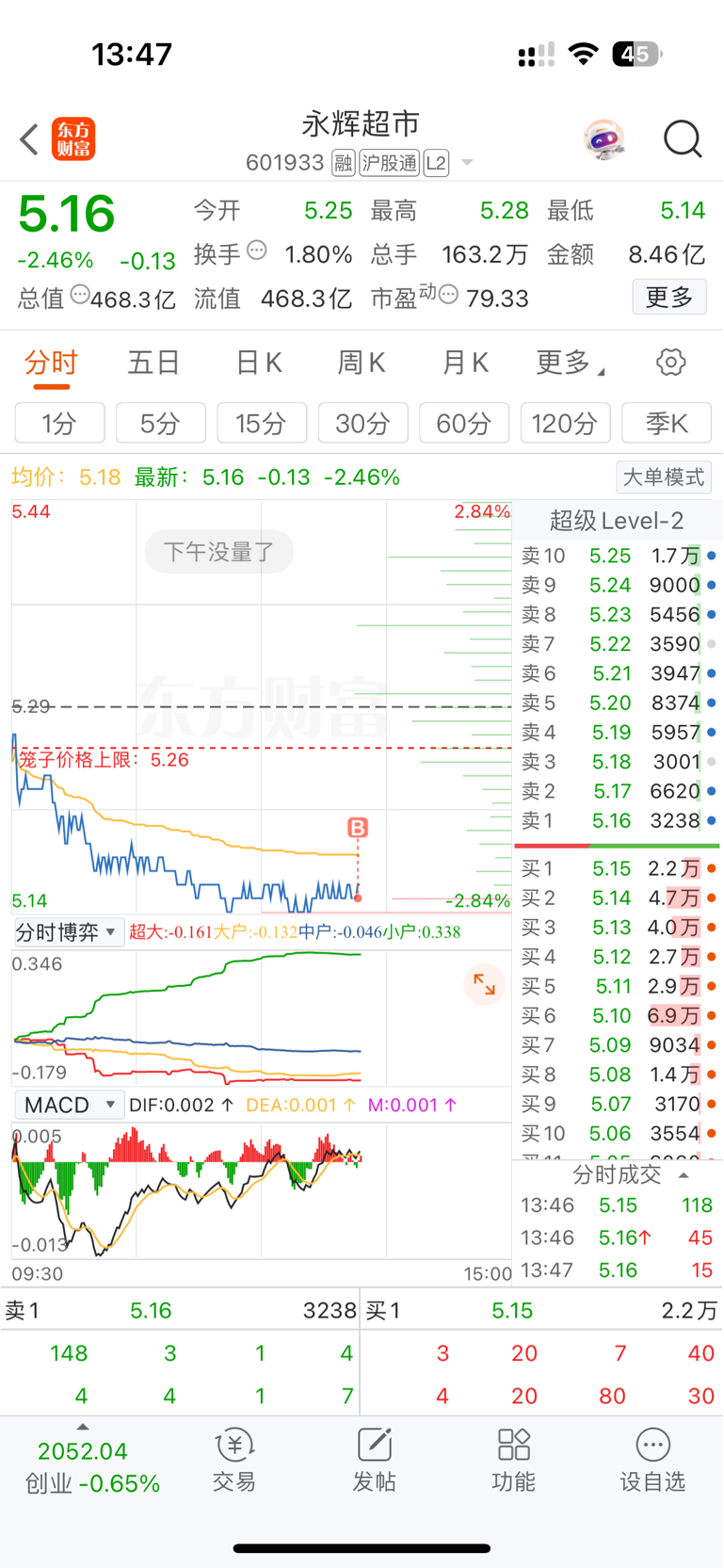Image resolution: width=724 pixels, height=1568 pixels.
Task: Switch to the 月K tab
Action: pyautogui.click(x=465, y=363)
